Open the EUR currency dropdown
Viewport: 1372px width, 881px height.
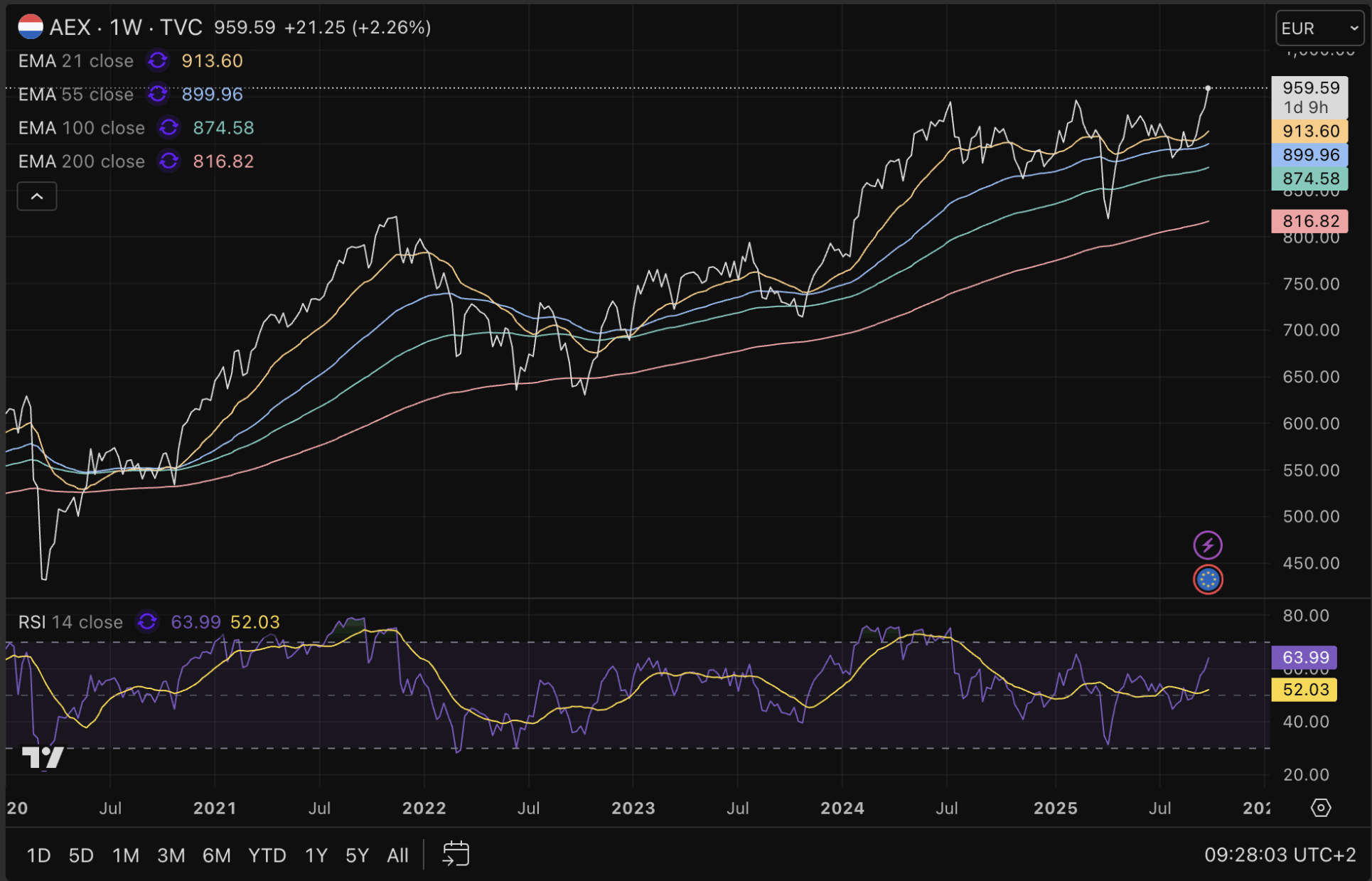(x=1319, y=28)
